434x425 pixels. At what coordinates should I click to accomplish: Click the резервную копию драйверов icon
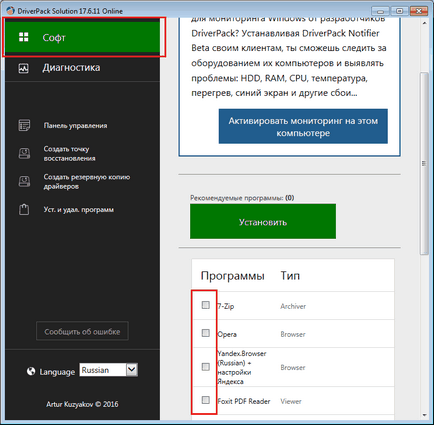[x=24, y=181]
